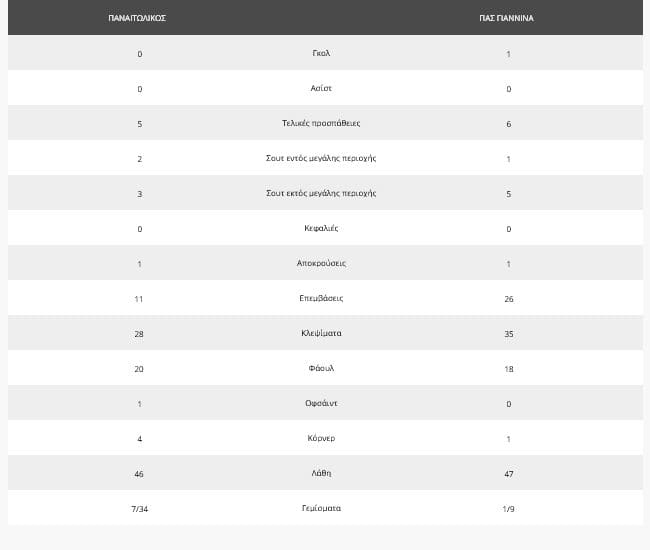
Task: Select the Γκολ row label
Action: [321, 53]
